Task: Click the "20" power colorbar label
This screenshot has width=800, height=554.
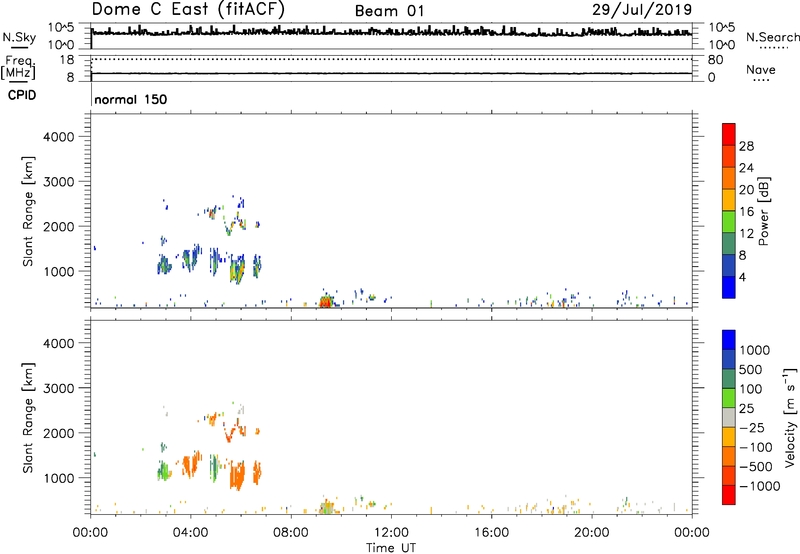Action: [746, 190]
